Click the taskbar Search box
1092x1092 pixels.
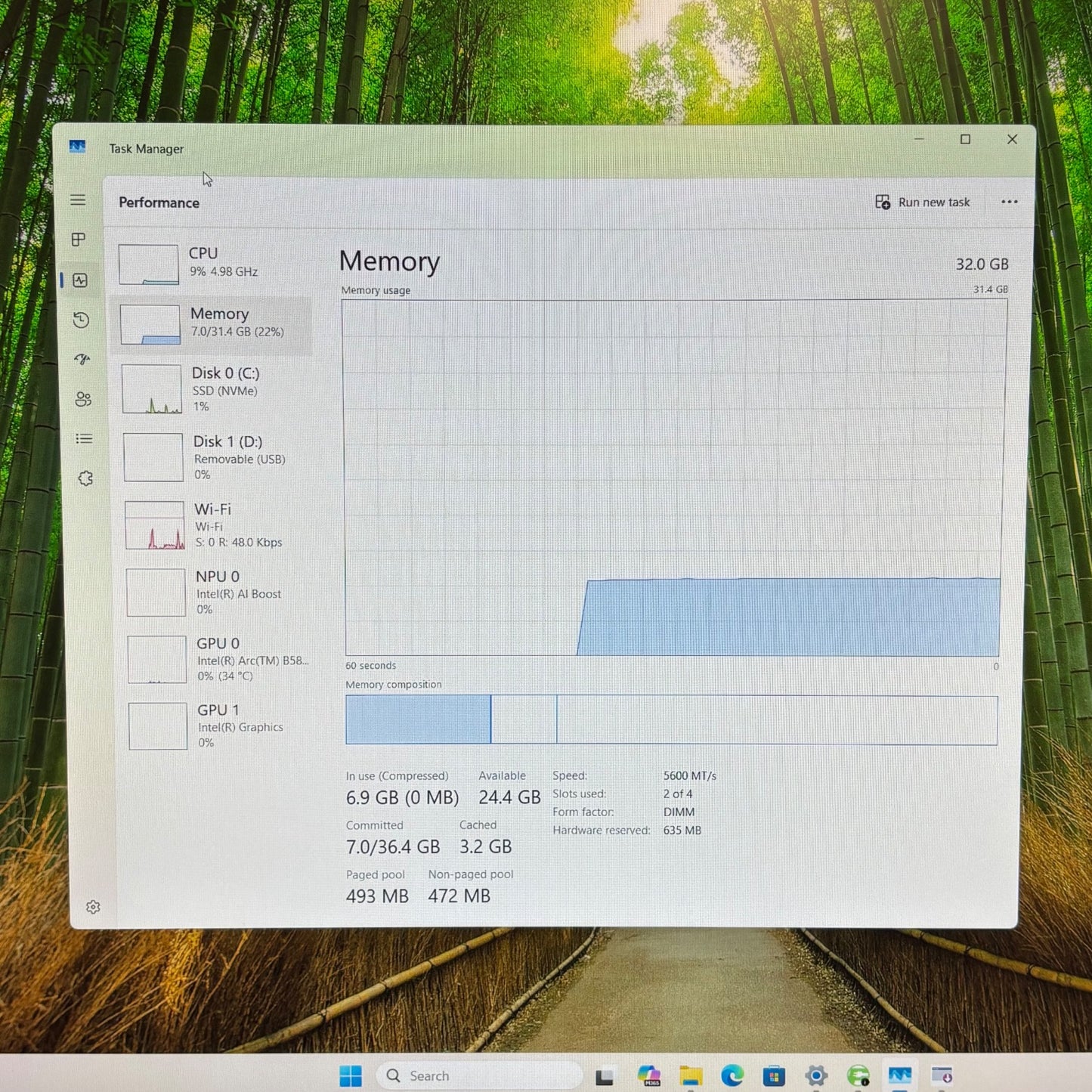480,1075
